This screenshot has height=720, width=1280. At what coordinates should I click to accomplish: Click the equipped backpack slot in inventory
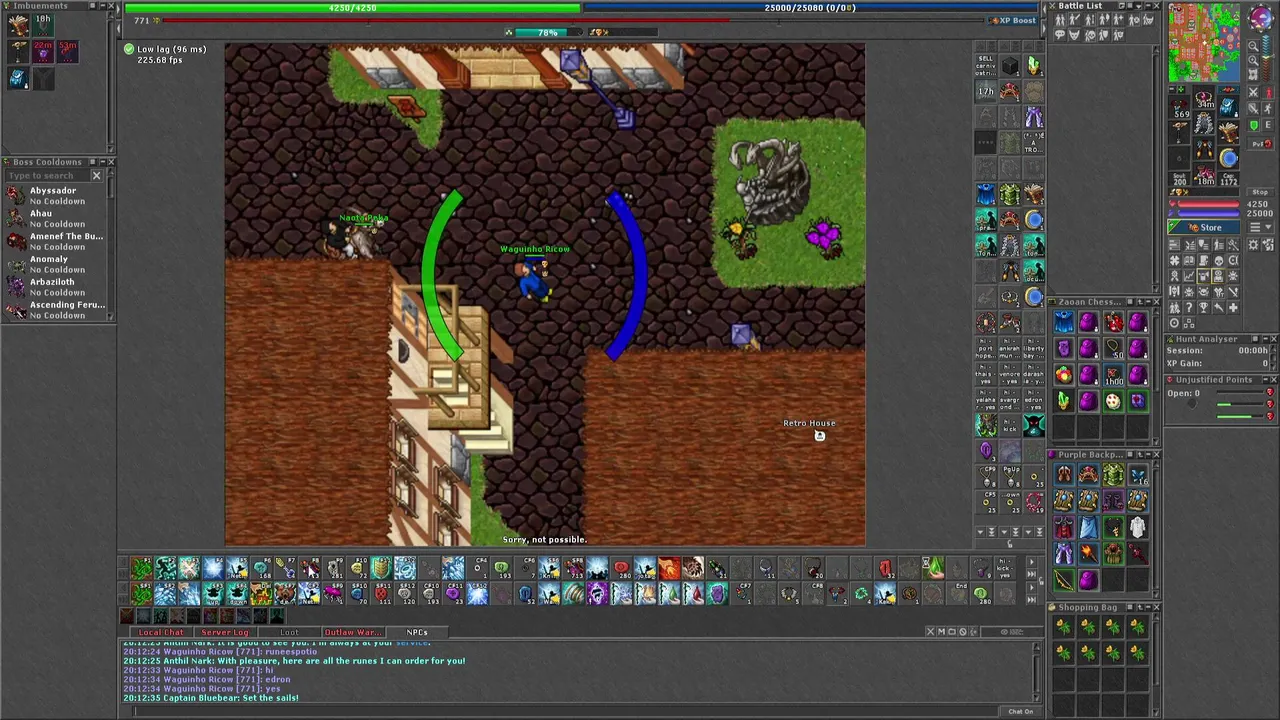(1229, 106)
